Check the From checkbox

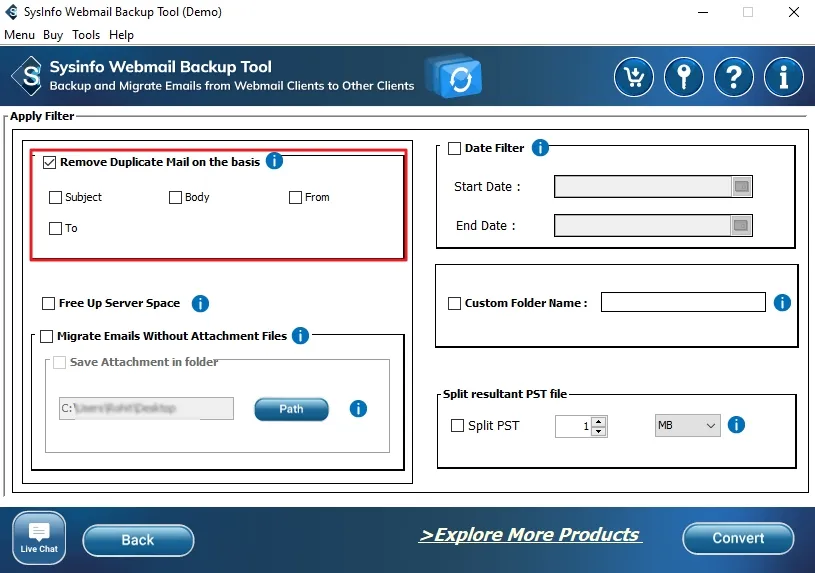(295, 197)
